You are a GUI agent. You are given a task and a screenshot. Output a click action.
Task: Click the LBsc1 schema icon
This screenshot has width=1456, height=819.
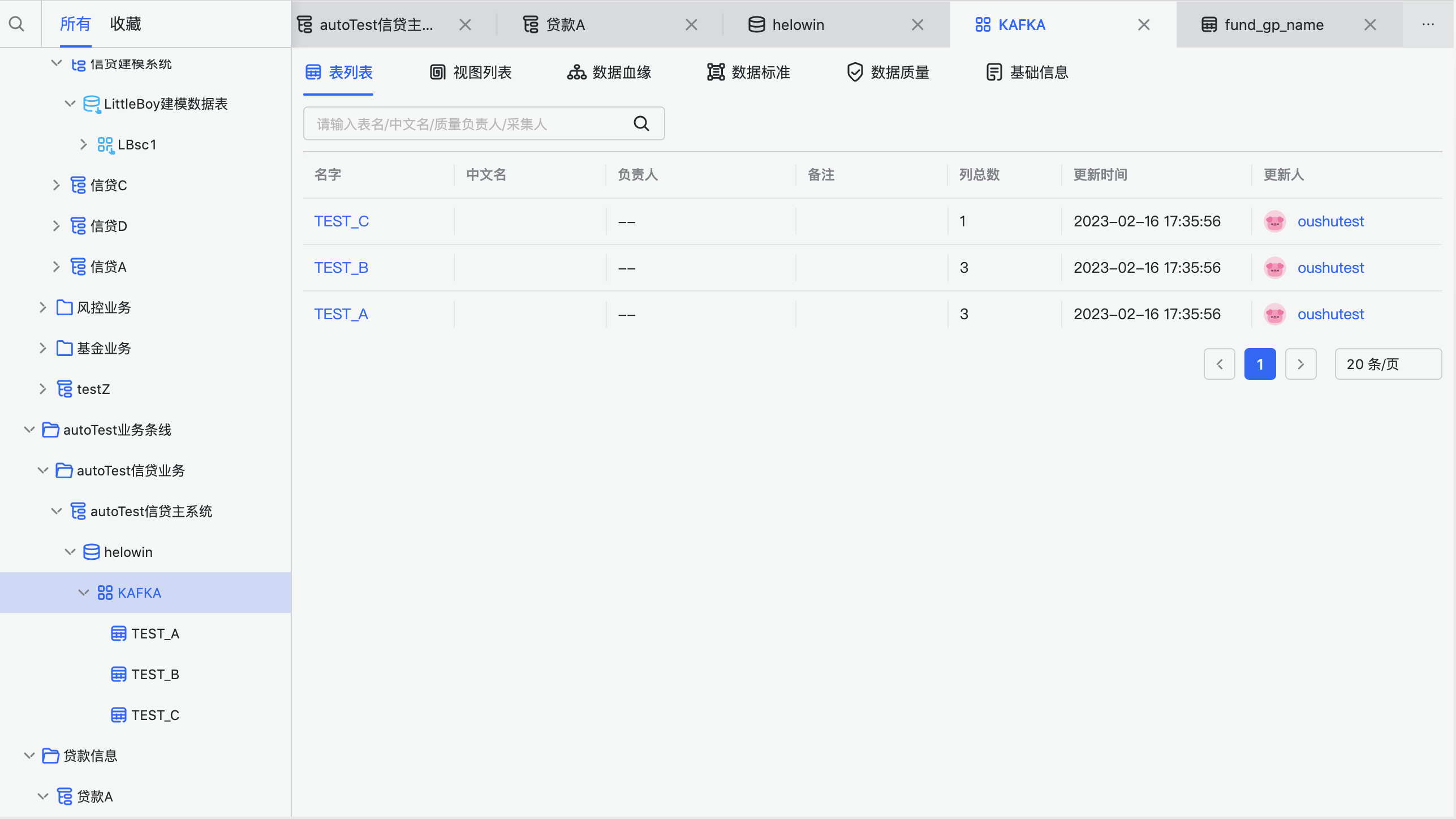pos(105,145)
